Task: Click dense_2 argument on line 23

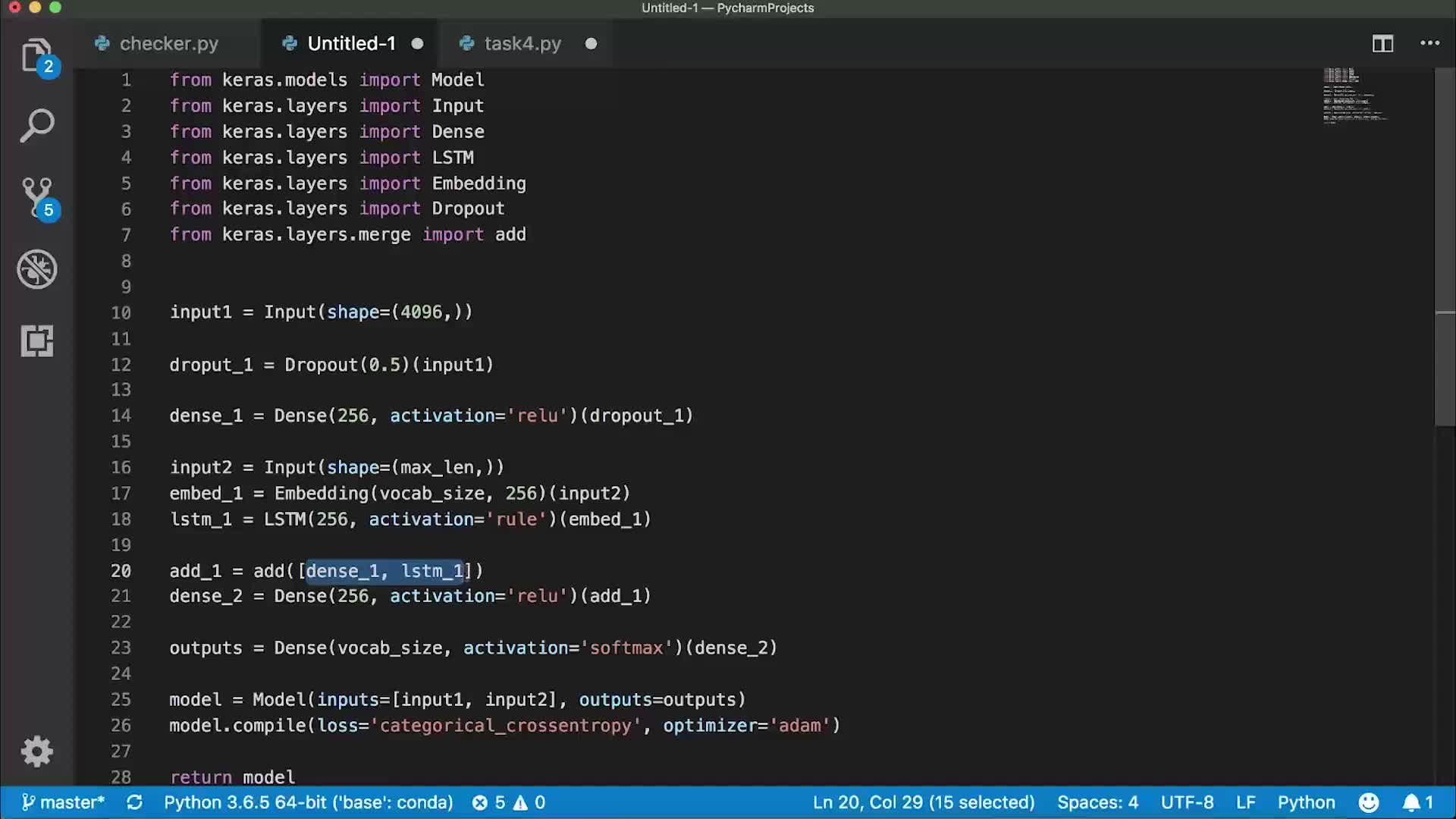Action: (x=731, y=648)
